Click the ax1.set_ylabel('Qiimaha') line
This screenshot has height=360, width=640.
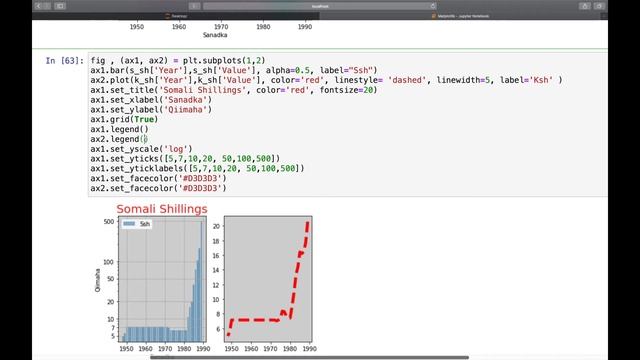151,109
